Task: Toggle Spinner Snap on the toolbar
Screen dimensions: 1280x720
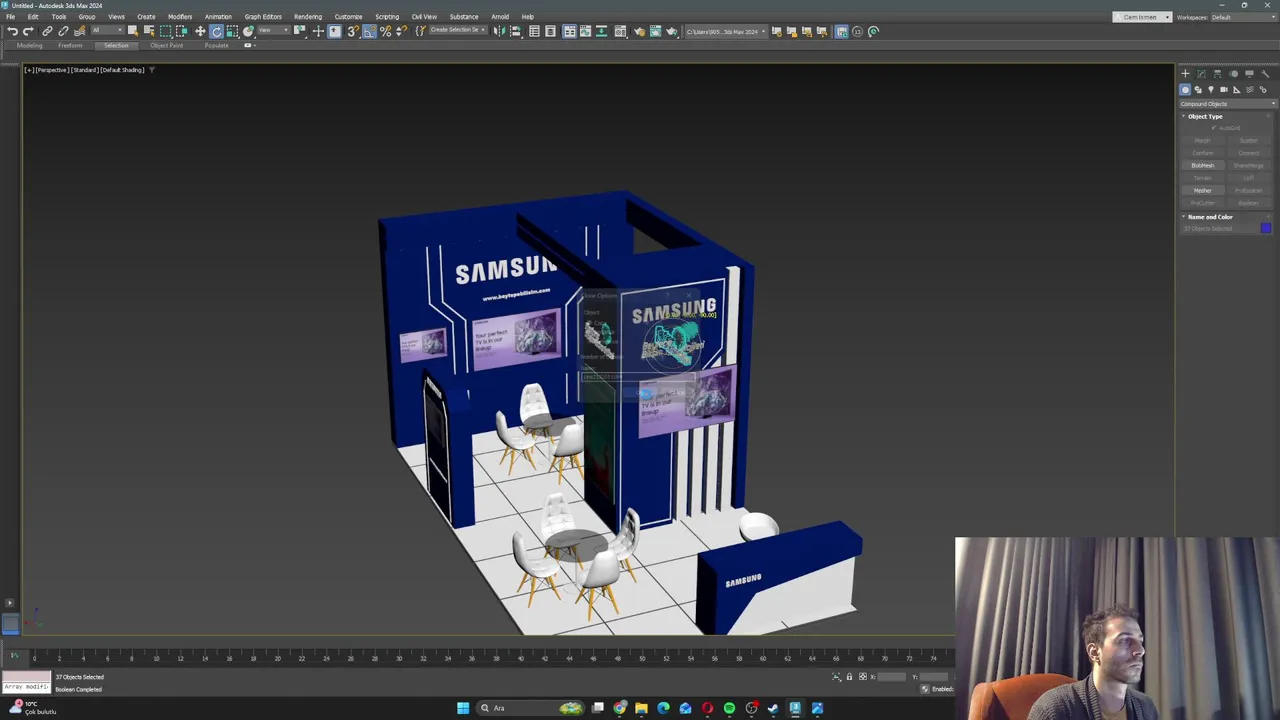Action: click(x=401, y=31)
